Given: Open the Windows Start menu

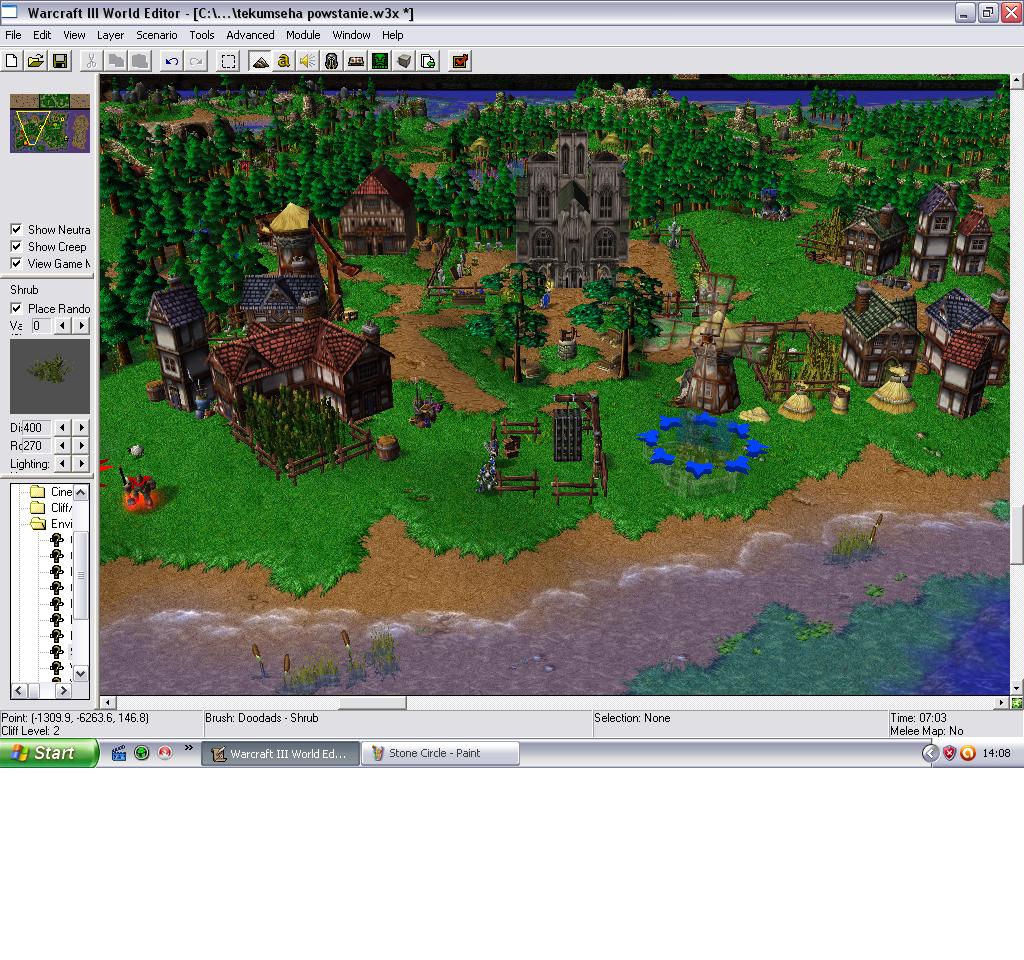Looking at the screenshot, I should (x=48, y=753).
